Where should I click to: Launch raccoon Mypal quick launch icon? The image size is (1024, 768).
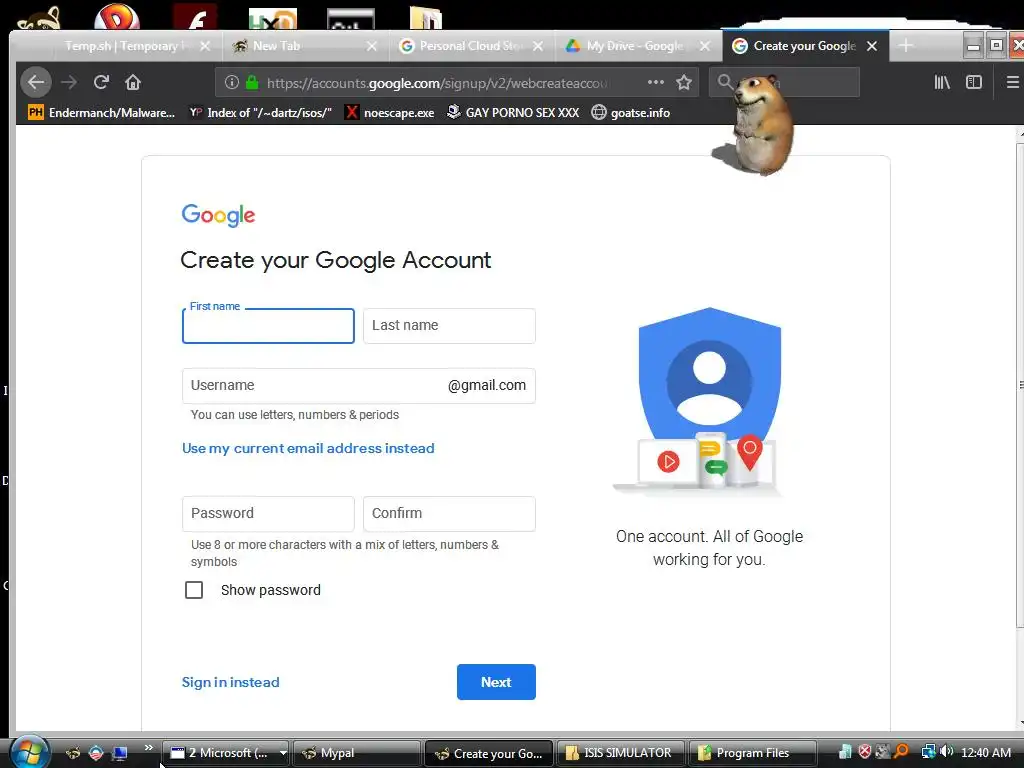tap(73, 753)
